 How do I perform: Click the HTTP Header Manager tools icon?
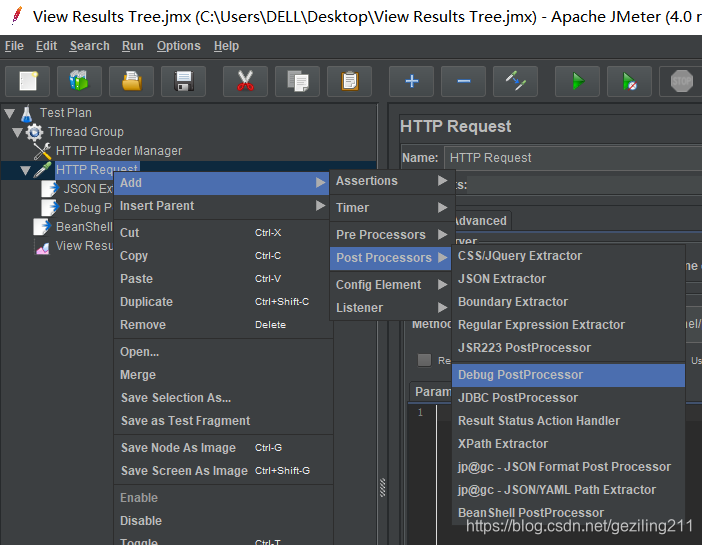(43, 151)
